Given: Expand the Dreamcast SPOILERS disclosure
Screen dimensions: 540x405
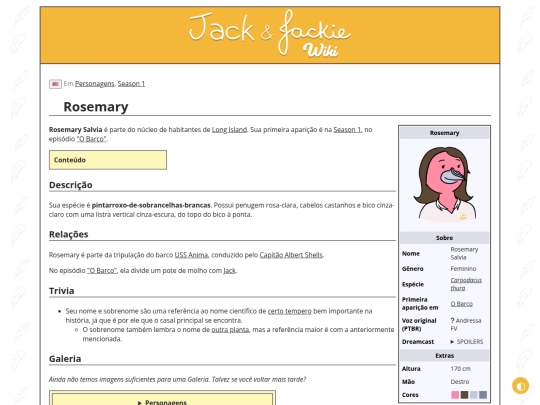Looking at the screenshot, I should (x=467, y=342).
